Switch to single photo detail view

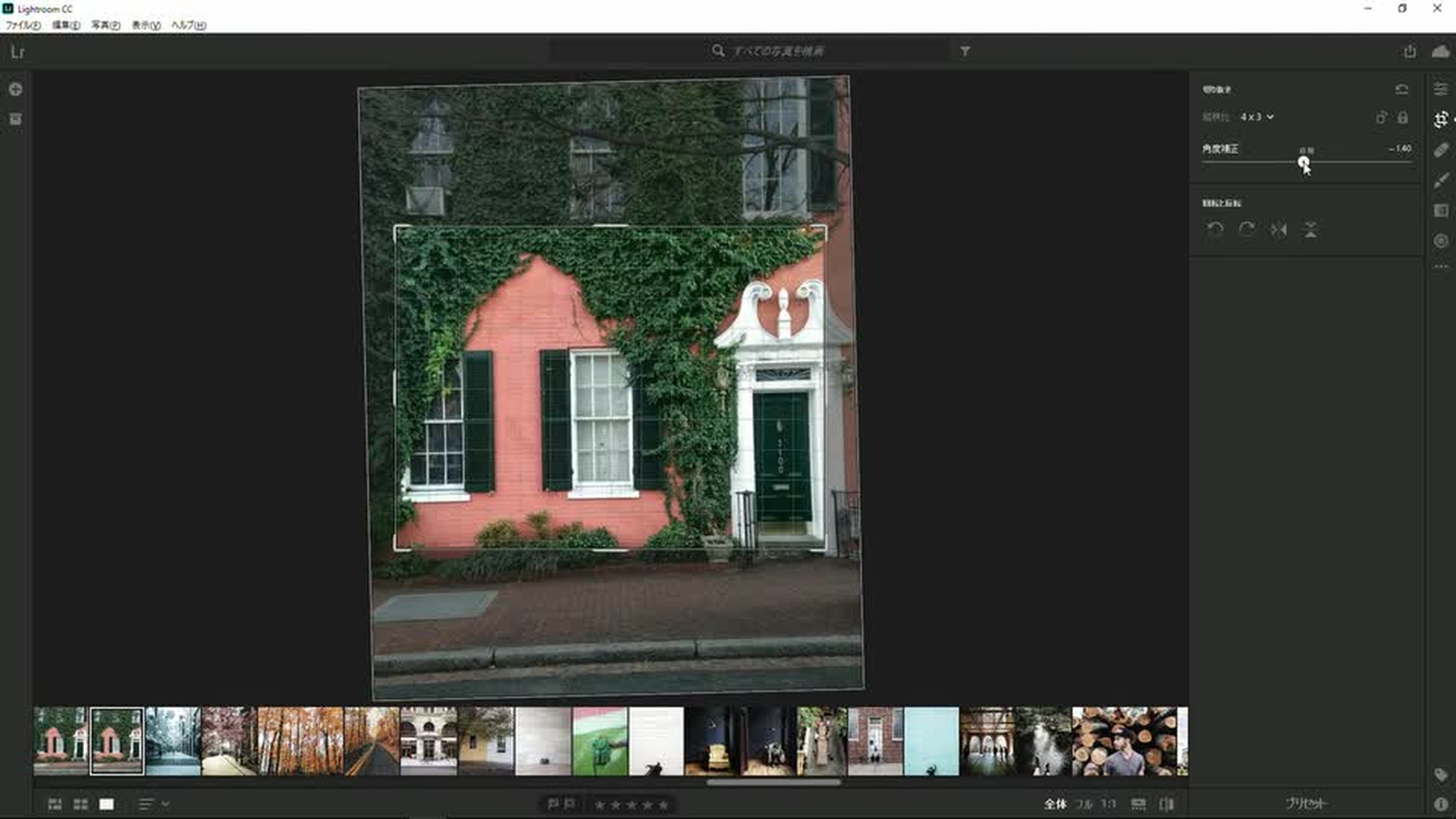tap(107, 804)
